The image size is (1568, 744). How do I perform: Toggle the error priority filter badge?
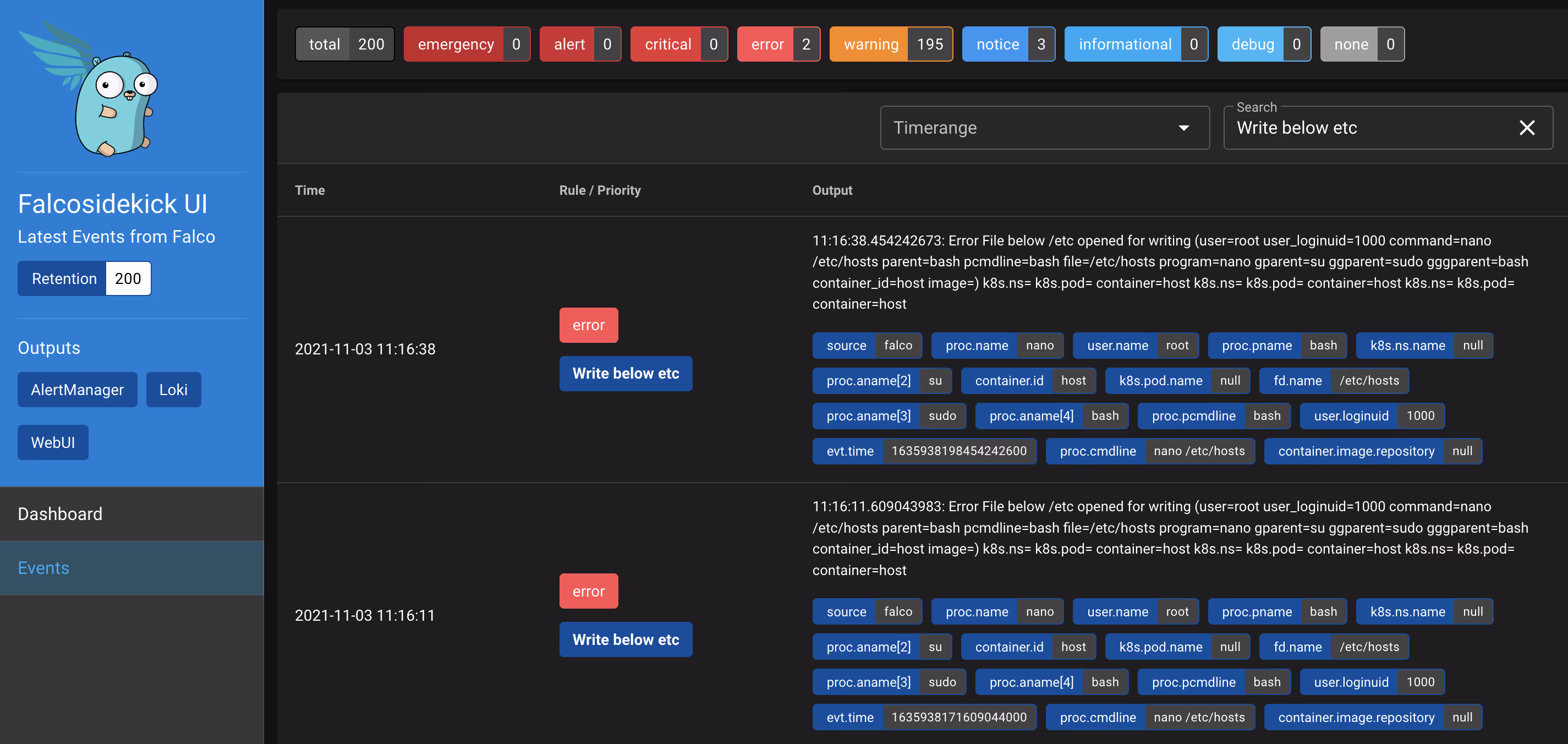pyautogui.click(x=778, y=44)
